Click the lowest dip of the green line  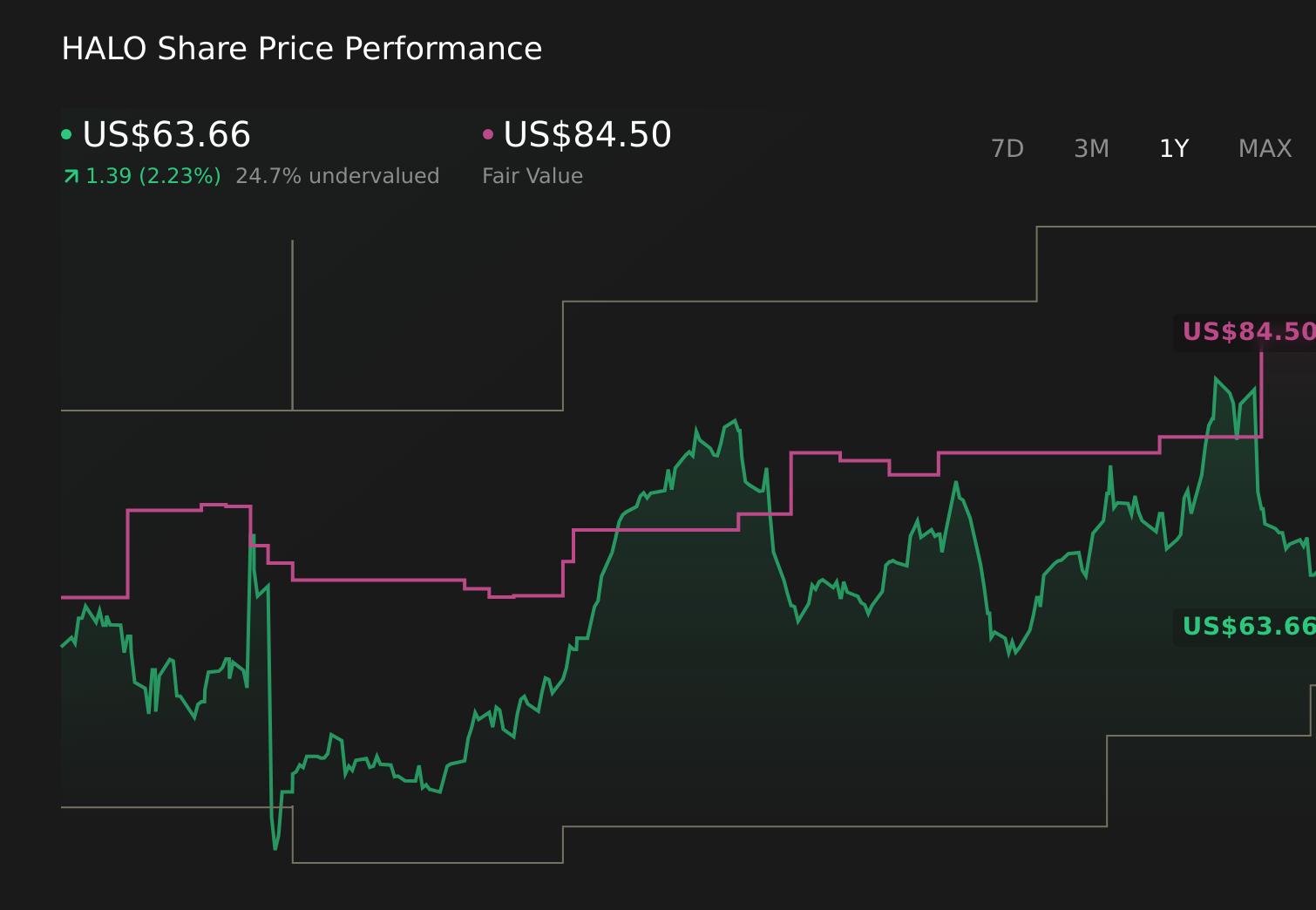[275, 847]
